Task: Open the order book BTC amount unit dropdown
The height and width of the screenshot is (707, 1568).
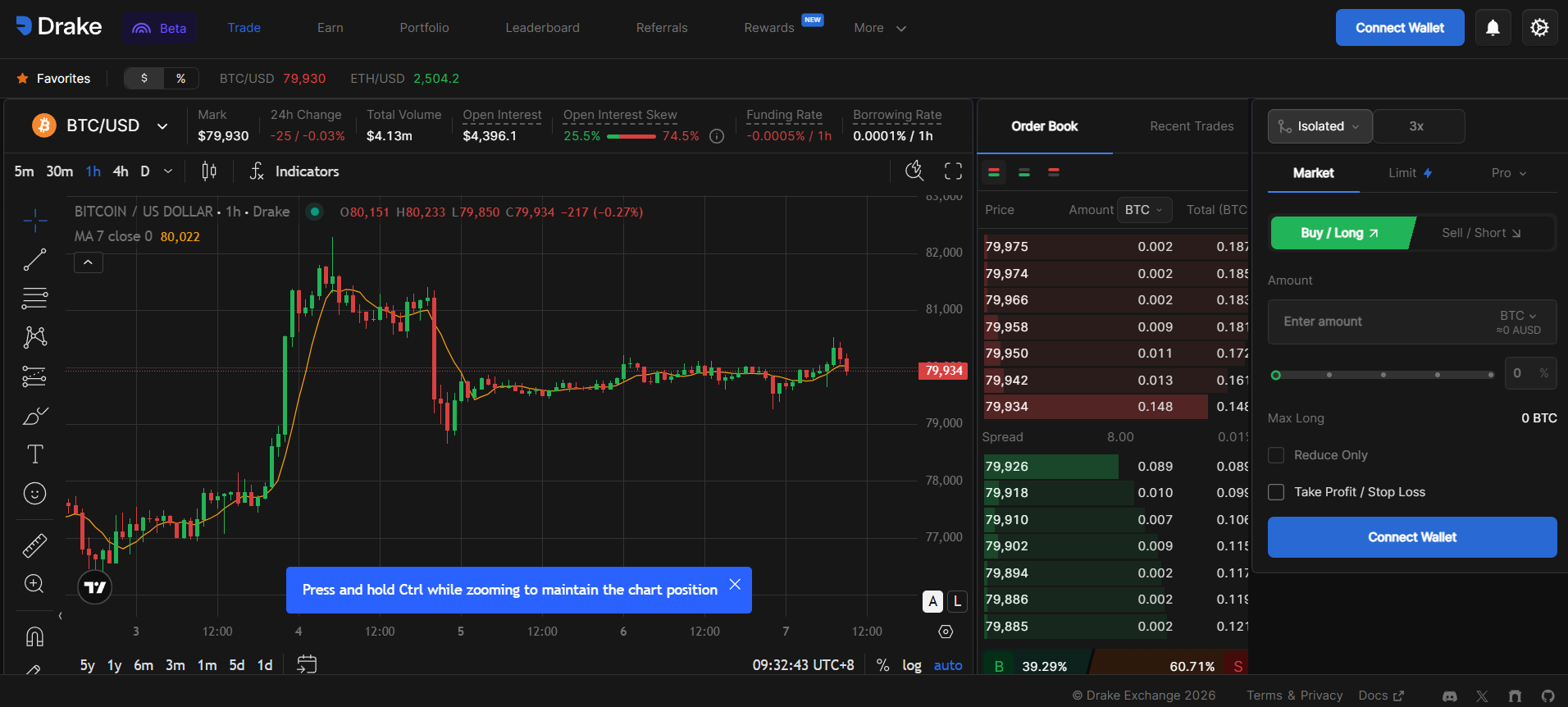Action: [1144, 210]
